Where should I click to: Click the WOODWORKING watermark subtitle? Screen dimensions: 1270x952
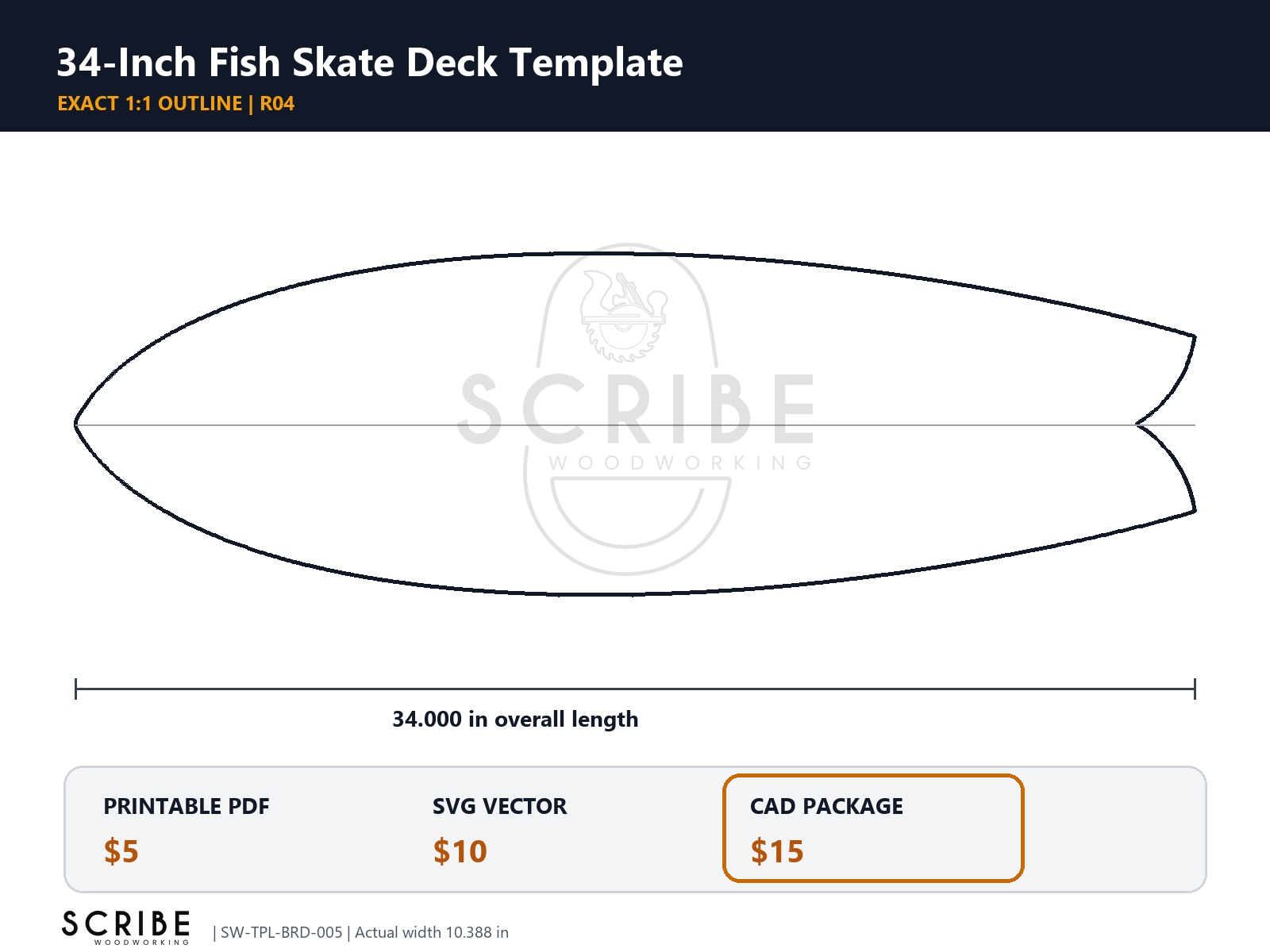point(680,463)
